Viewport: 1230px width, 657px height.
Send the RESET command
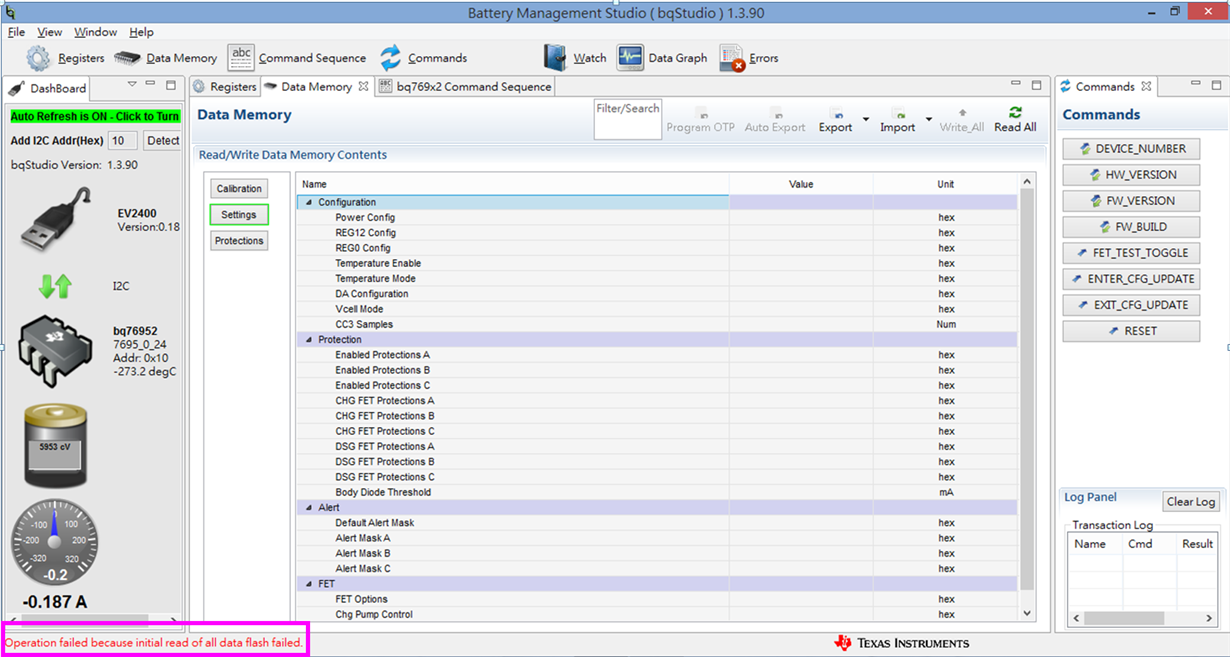point(1131,331)
